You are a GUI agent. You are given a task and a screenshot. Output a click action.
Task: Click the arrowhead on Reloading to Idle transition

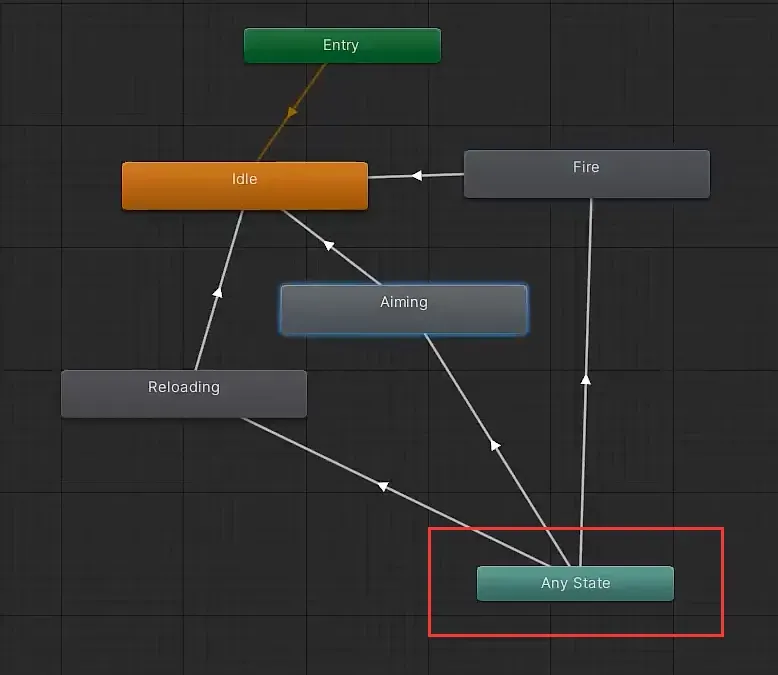click(218, 291)
